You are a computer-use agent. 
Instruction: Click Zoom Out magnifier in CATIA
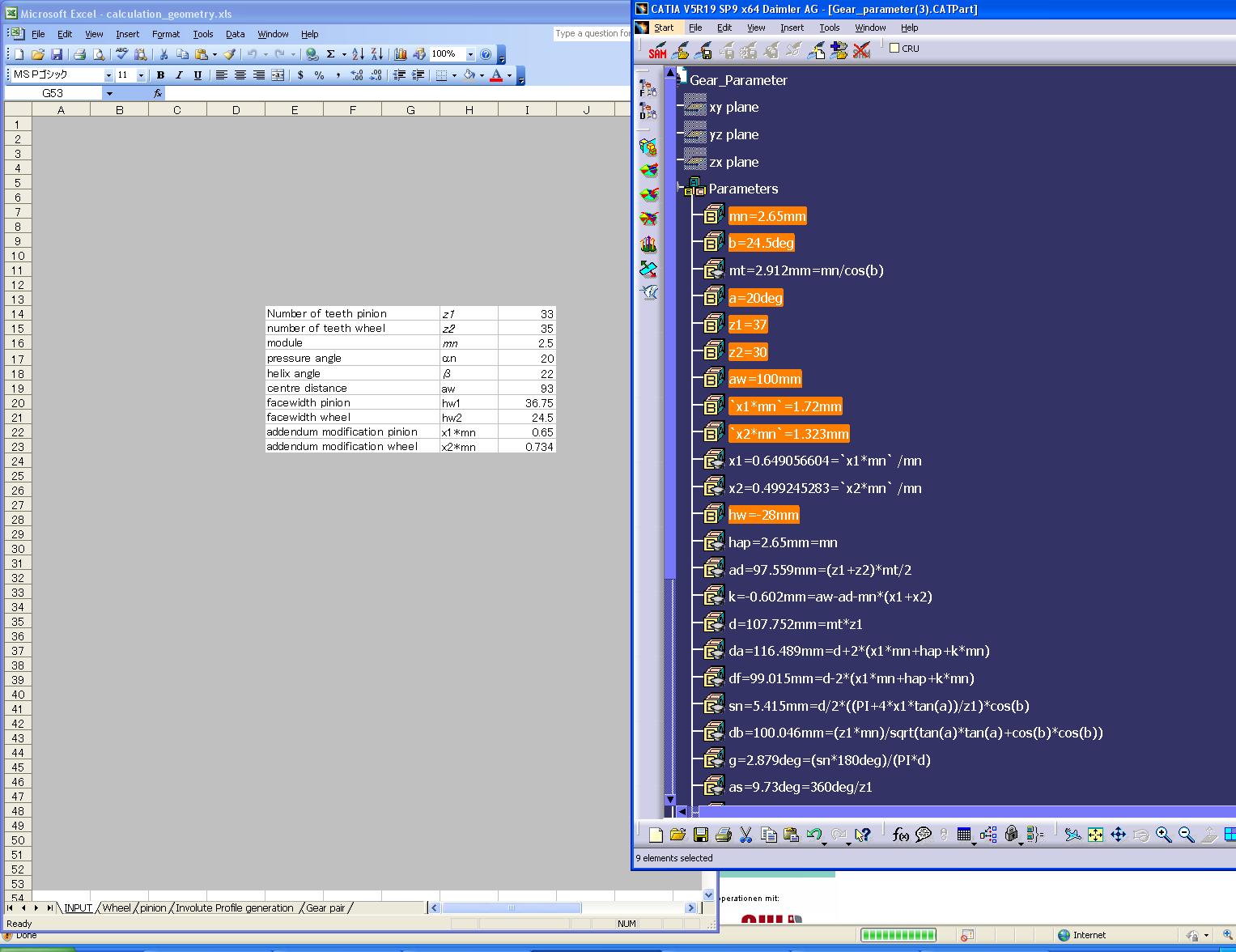pos(1186,835)
